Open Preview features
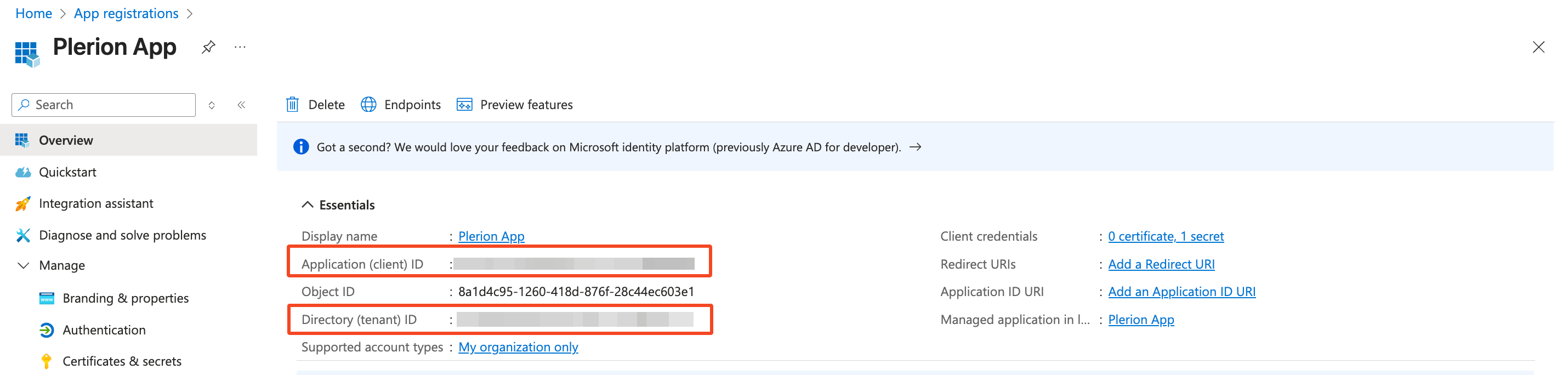 click(514, 105)
